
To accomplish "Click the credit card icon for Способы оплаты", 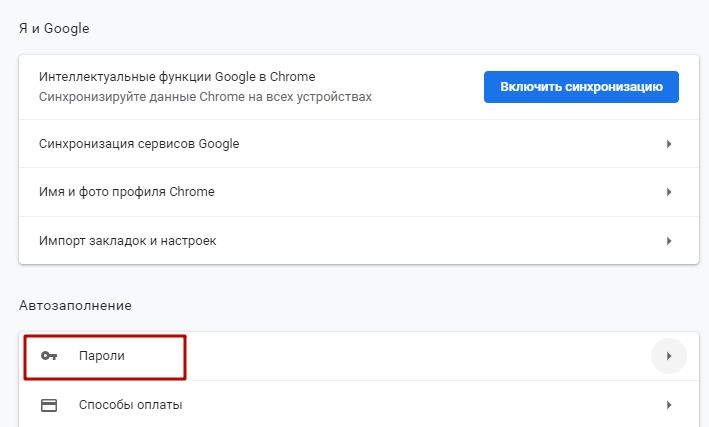I will (48, 405).
